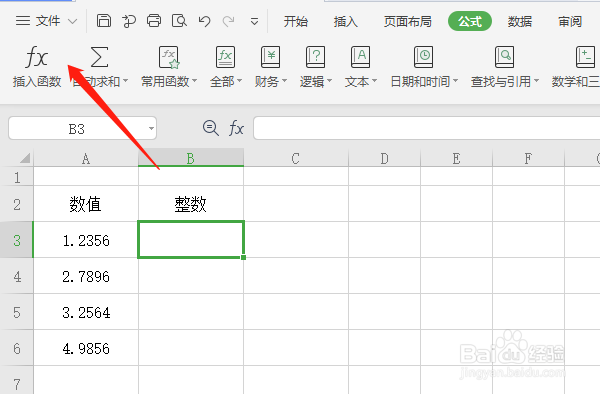Open Lookup and Reference (查找与引用) icon
Viewport: 600px width, 394px height.
click(x=504, y=57)
